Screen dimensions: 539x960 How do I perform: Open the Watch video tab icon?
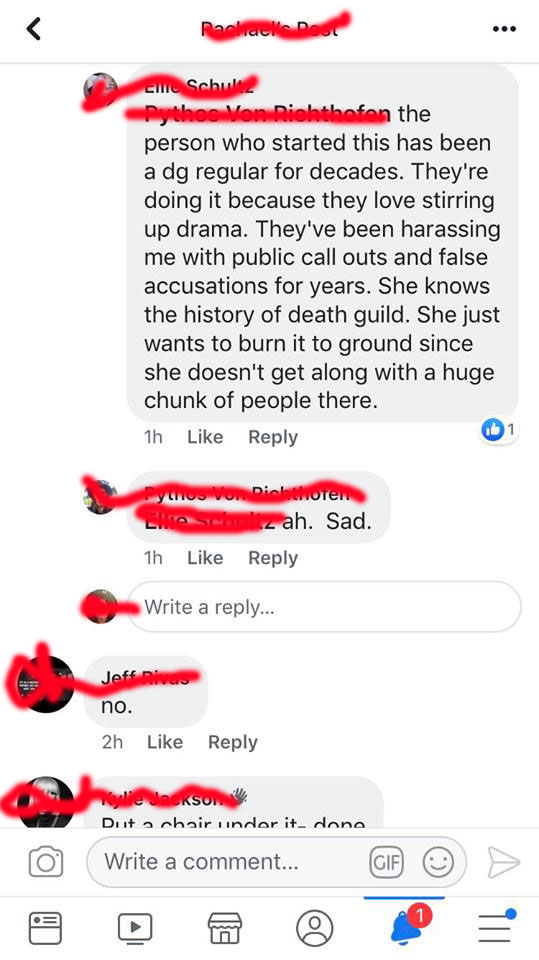pyautogui.click(x=135, y=928)
